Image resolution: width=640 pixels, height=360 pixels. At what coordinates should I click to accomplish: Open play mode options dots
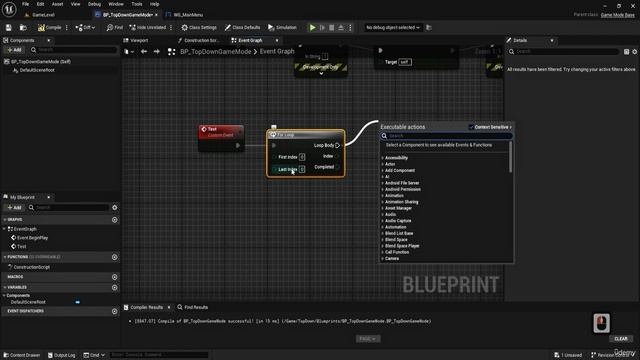(350, 27)
